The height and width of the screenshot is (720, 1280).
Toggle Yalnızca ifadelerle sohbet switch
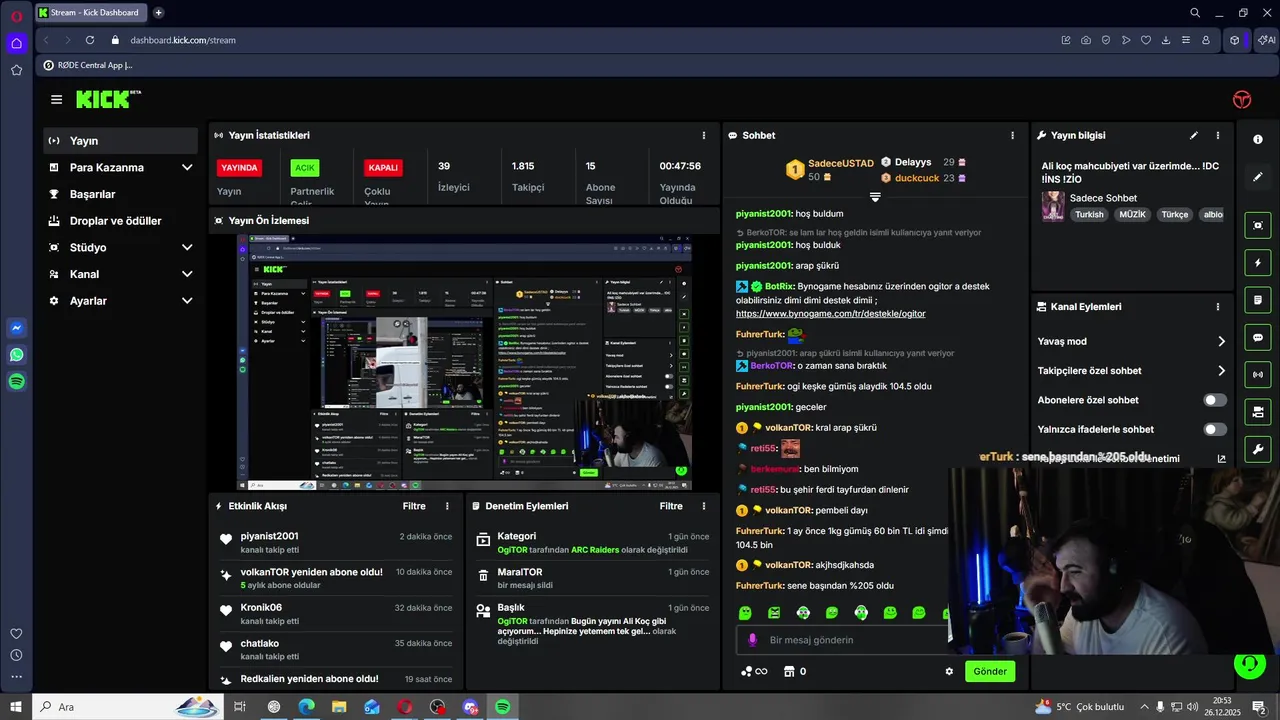pyautogui.click(x=1214, y=429)
